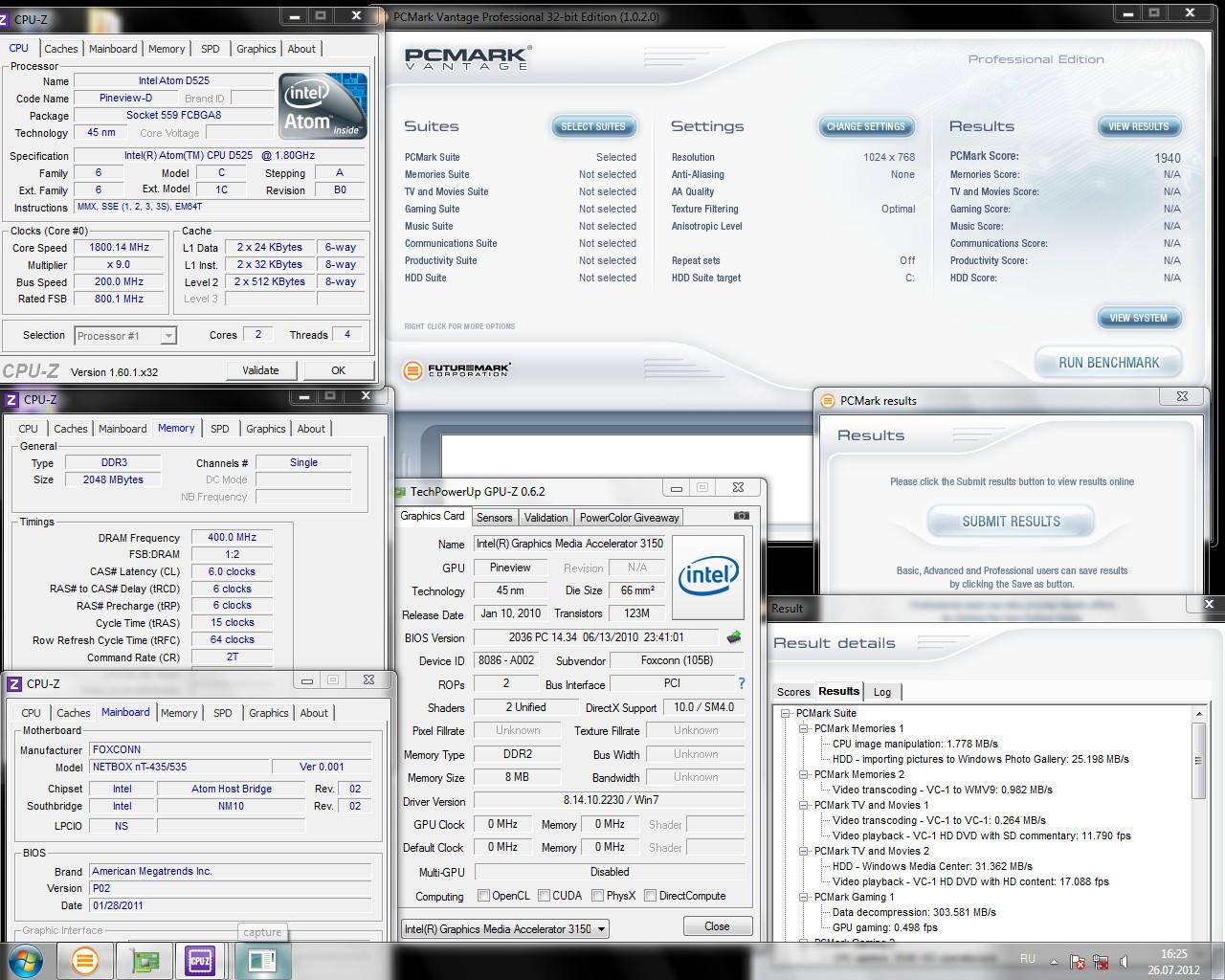Open the Log tab in Result details
1225x980 pixels.
coord(882,692)
